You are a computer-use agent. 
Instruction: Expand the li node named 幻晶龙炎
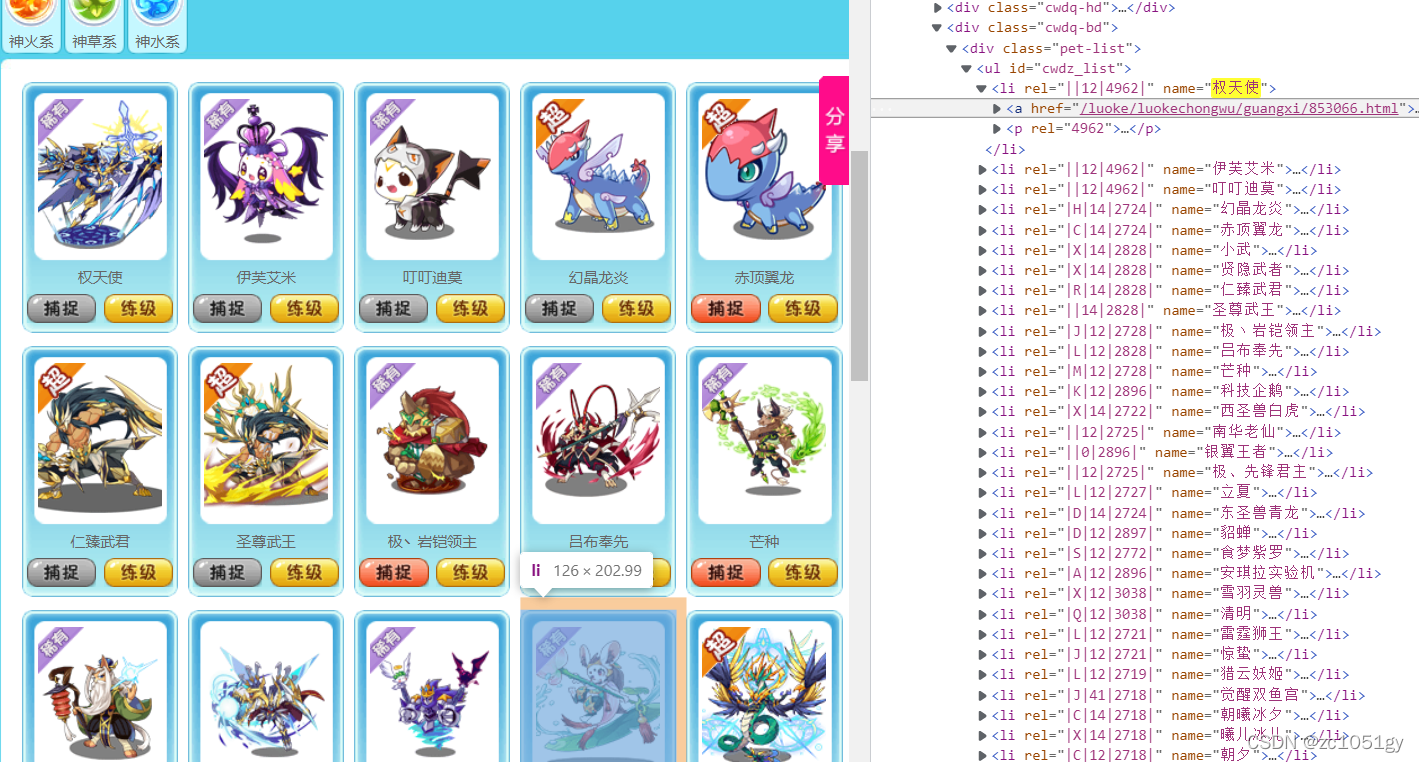982,209
